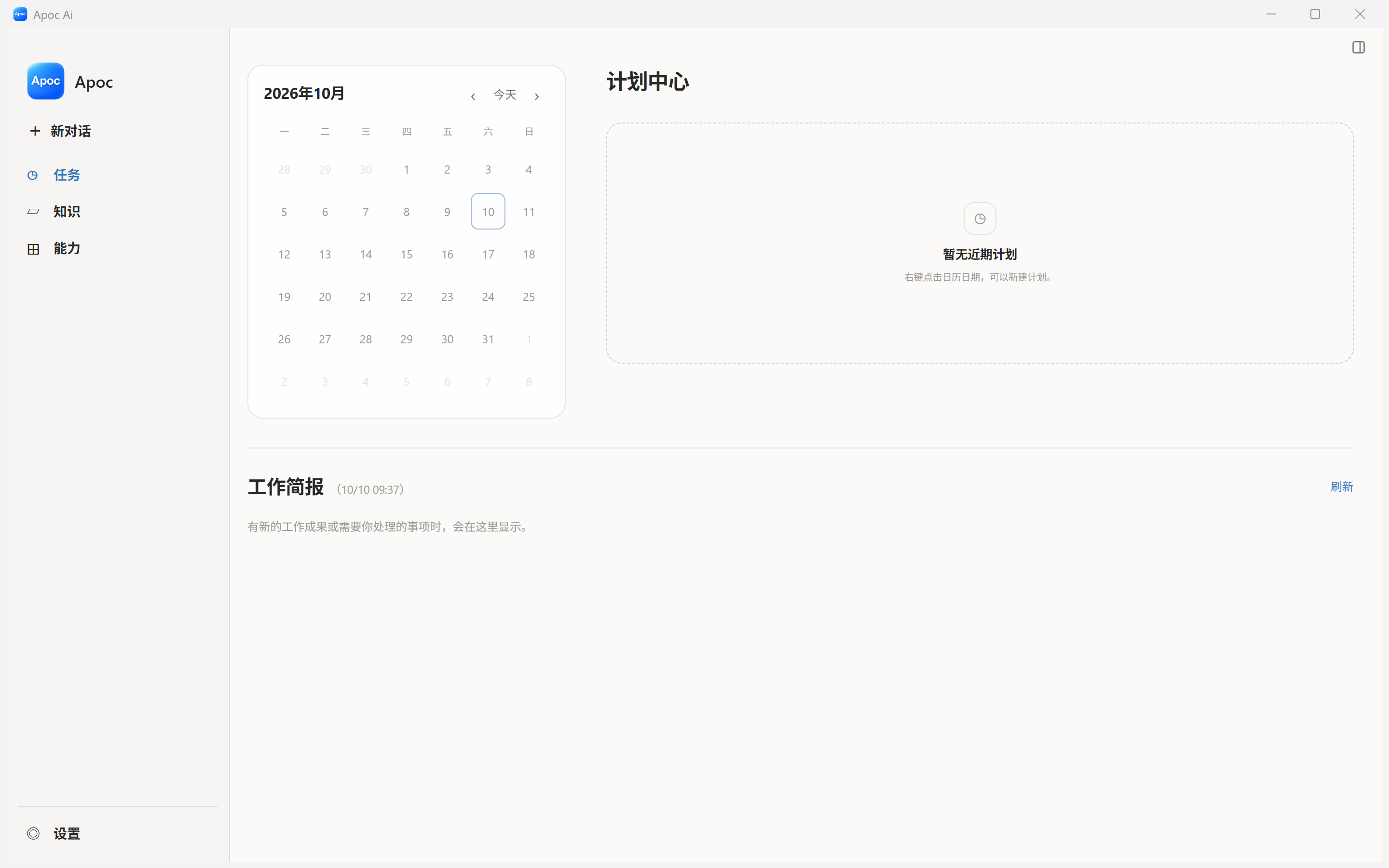
Task: Click the 六 weekday header
Action: click(488, 132)
